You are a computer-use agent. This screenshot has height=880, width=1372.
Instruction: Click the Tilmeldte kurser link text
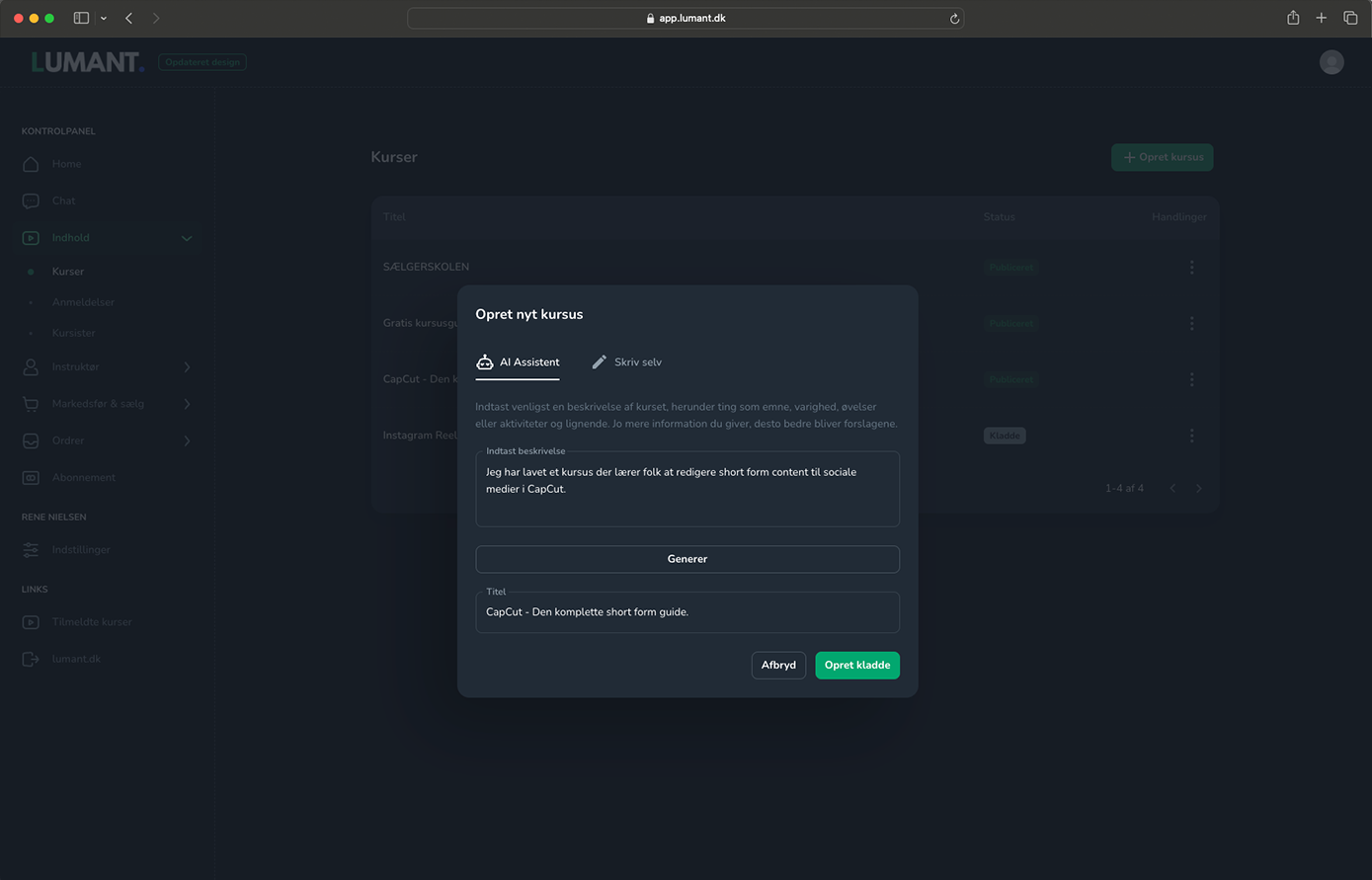[92, 622]
